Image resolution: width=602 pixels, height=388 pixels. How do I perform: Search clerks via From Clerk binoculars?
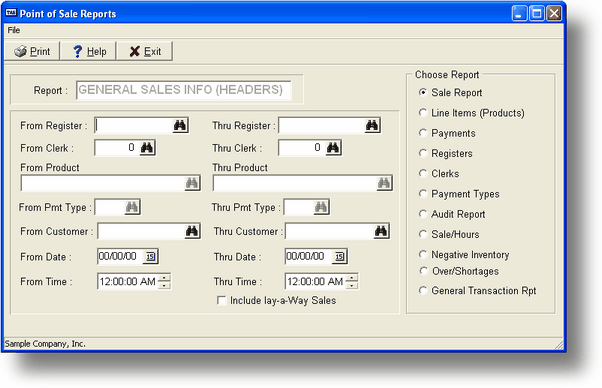147,148
